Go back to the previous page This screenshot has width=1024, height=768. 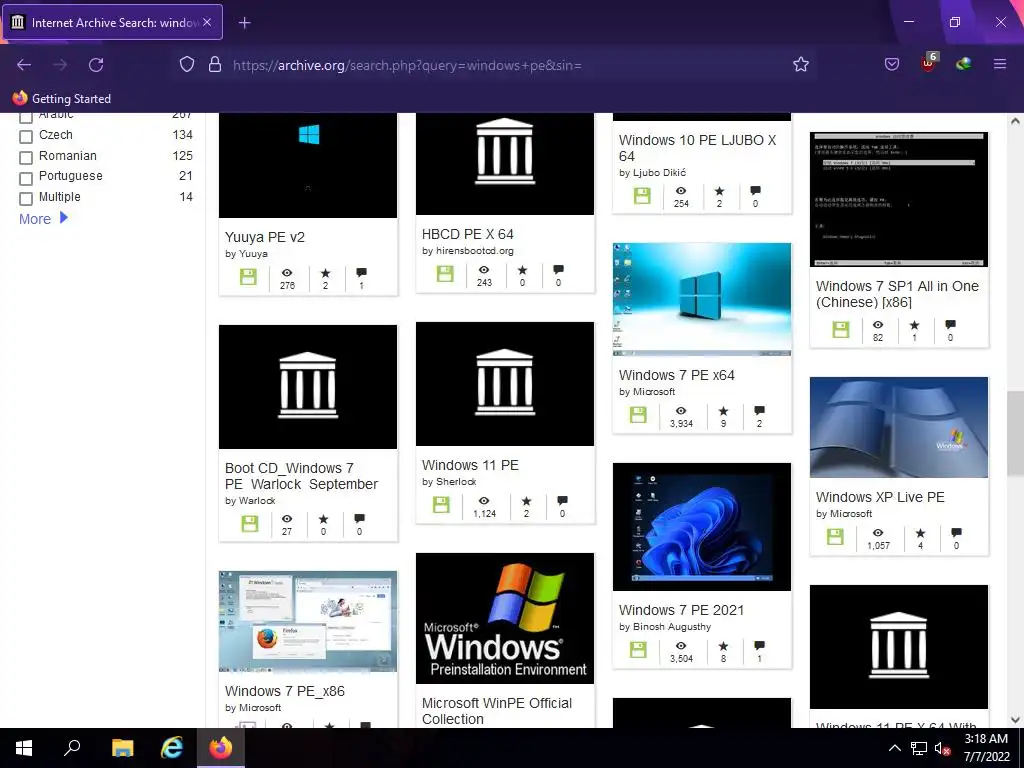(24, 65)
